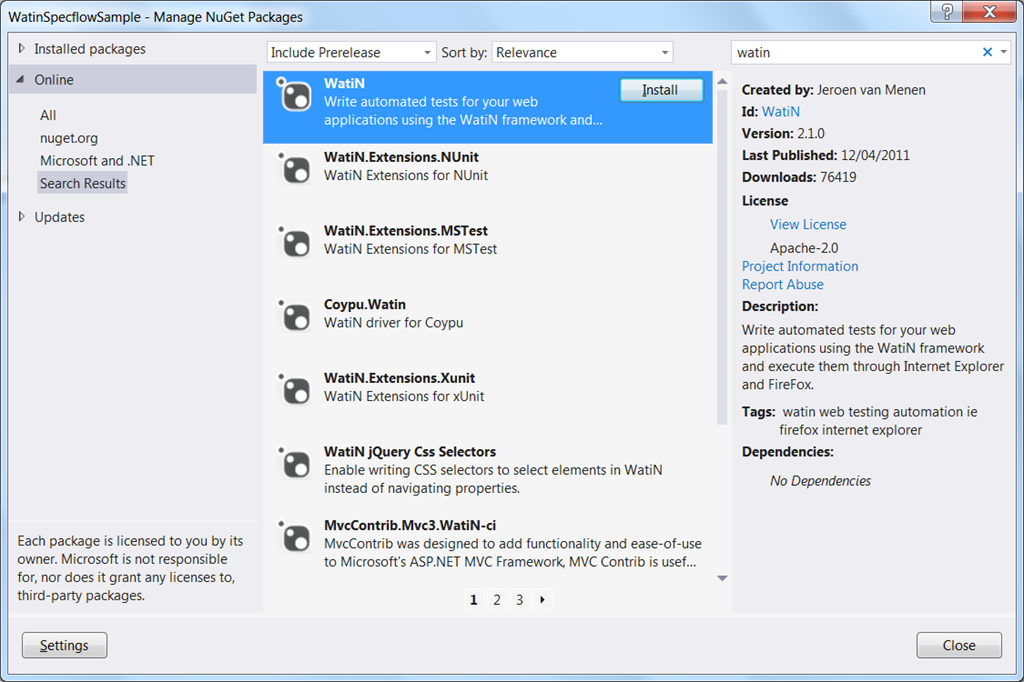The width and height of the screenshot is (1024, 682).
Task: Click the WatiN.Extensions.MSTest package icon
Action: pos(295,243)
